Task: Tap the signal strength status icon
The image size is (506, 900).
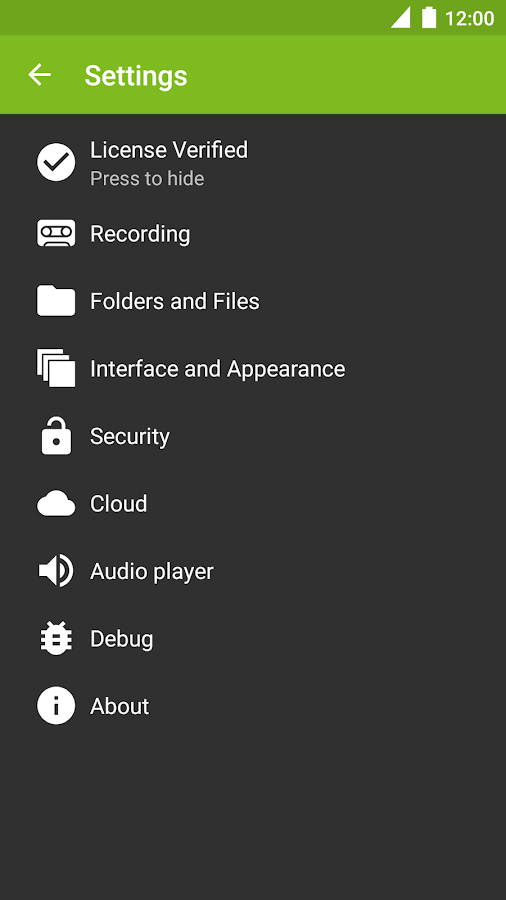Action: (400, 17)
